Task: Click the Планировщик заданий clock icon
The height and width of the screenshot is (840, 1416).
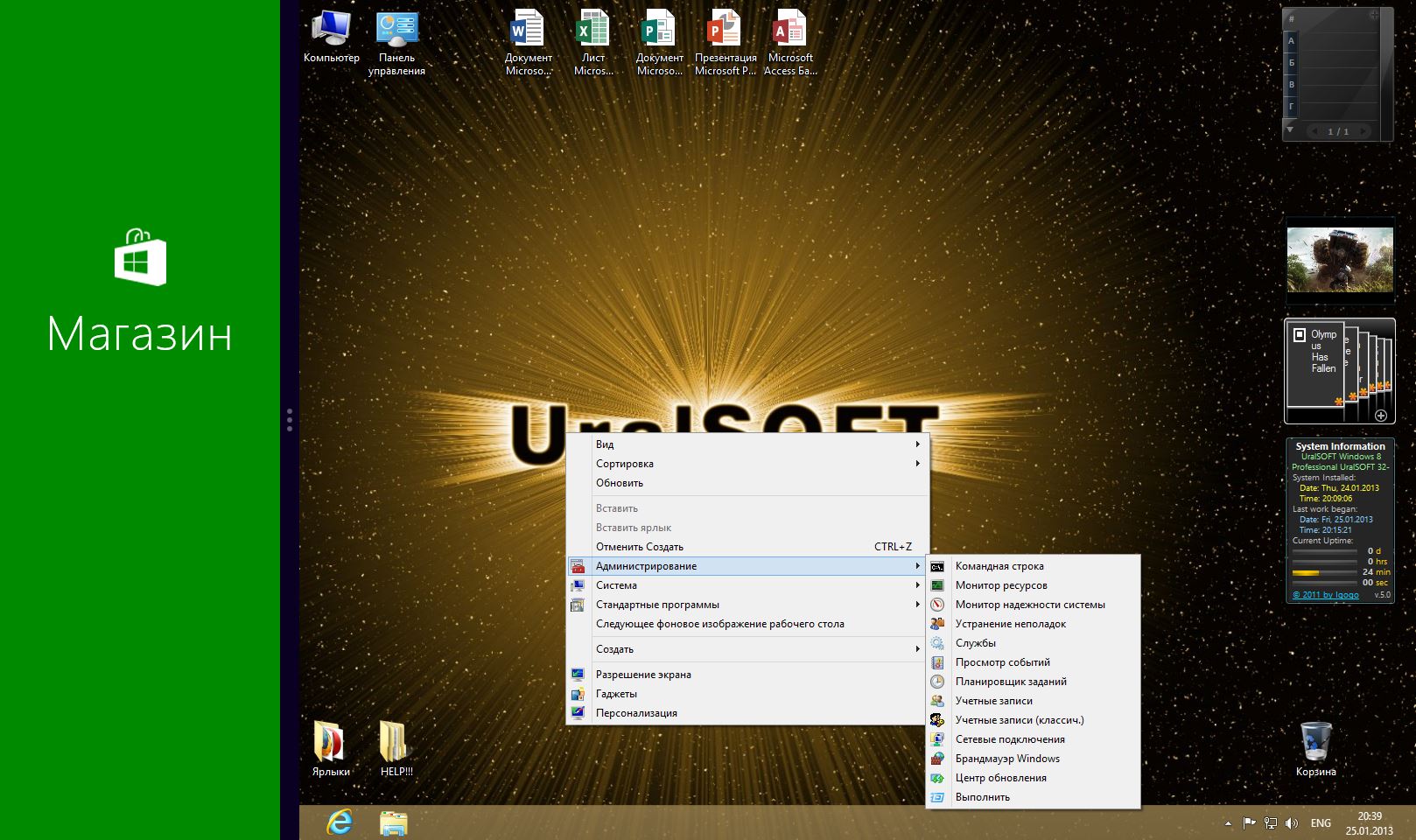Action: coord(937,682)
